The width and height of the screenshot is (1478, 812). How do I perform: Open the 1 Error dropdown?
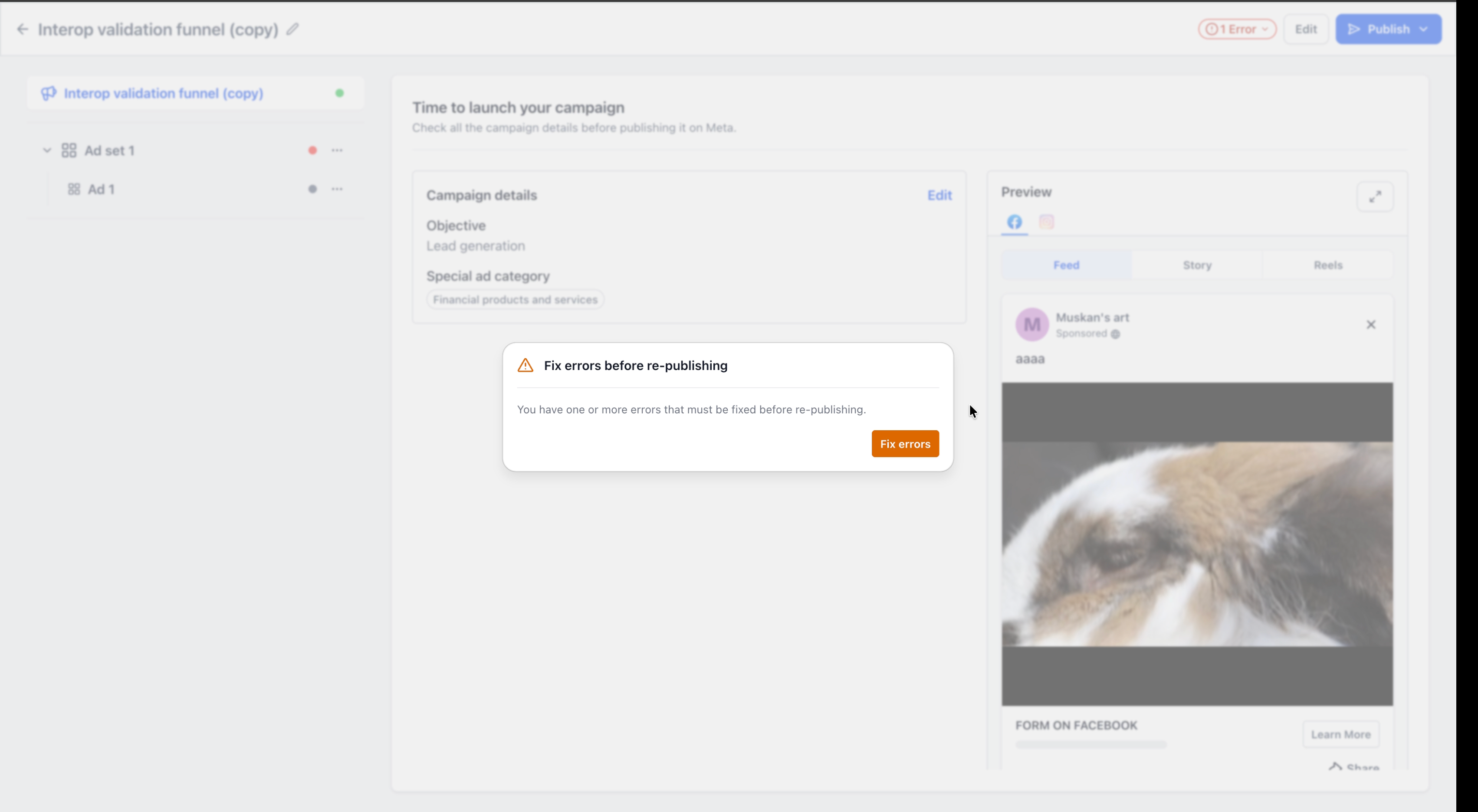coord(1236,29)
